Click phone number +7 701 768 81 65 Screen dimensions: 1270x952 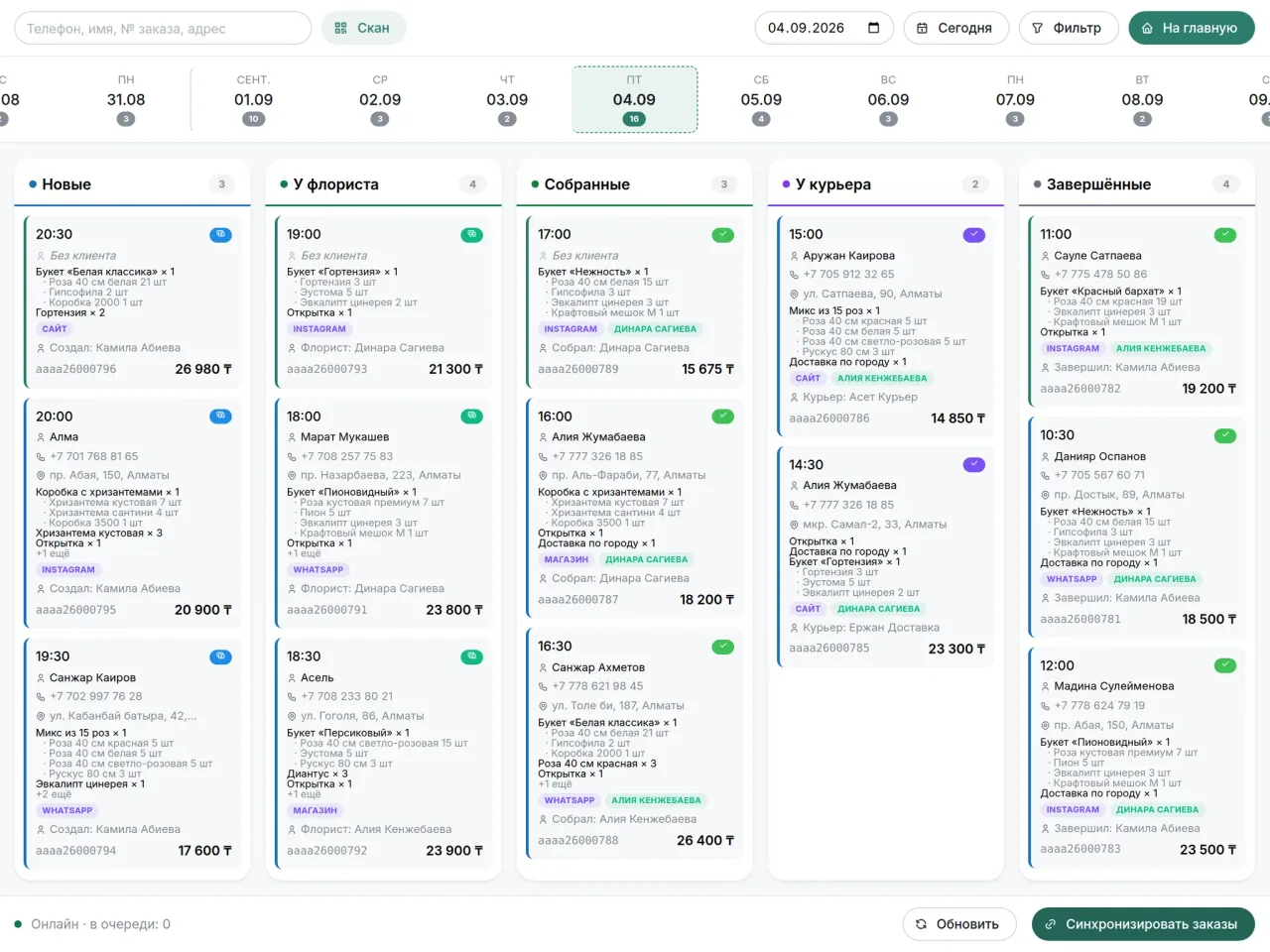point(93,456)
